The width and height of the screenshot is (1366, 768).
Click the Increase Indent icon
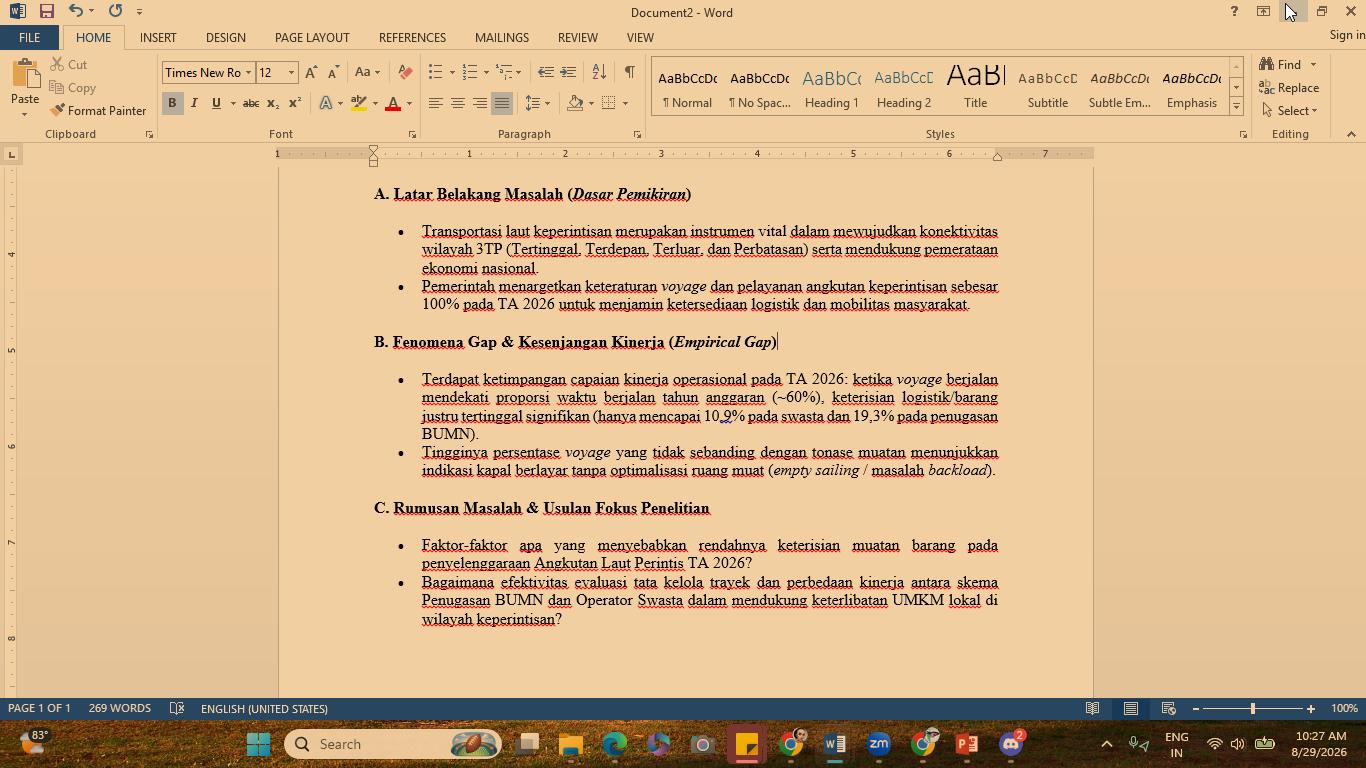coord(568,72)
